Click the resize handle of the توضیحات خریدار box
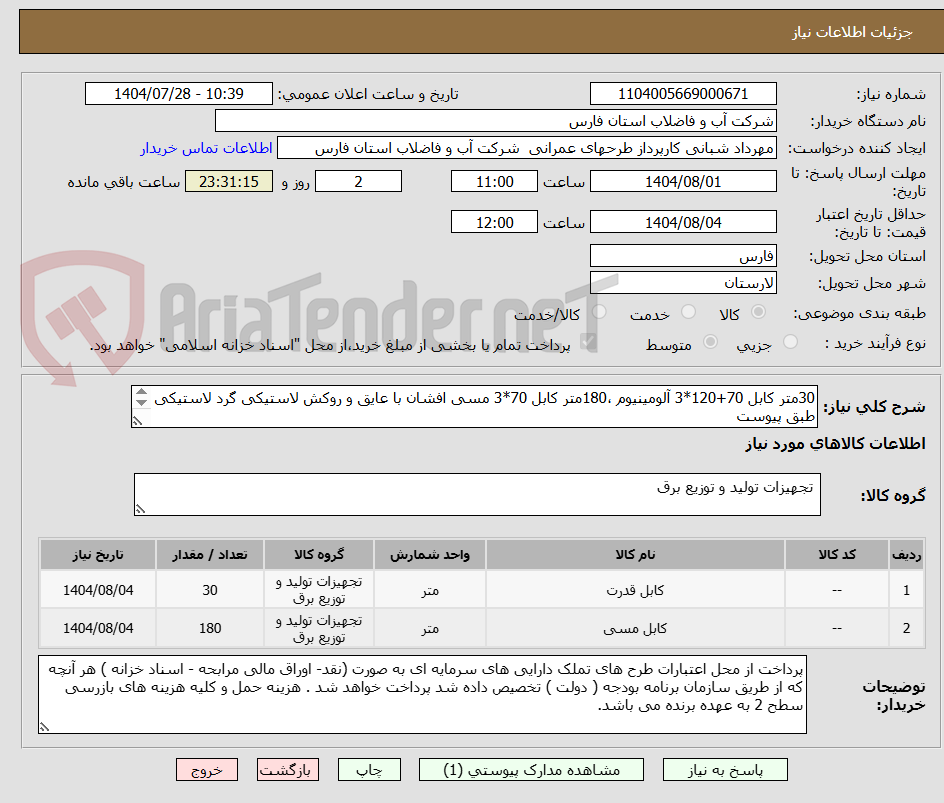 (x=46, y=729)
